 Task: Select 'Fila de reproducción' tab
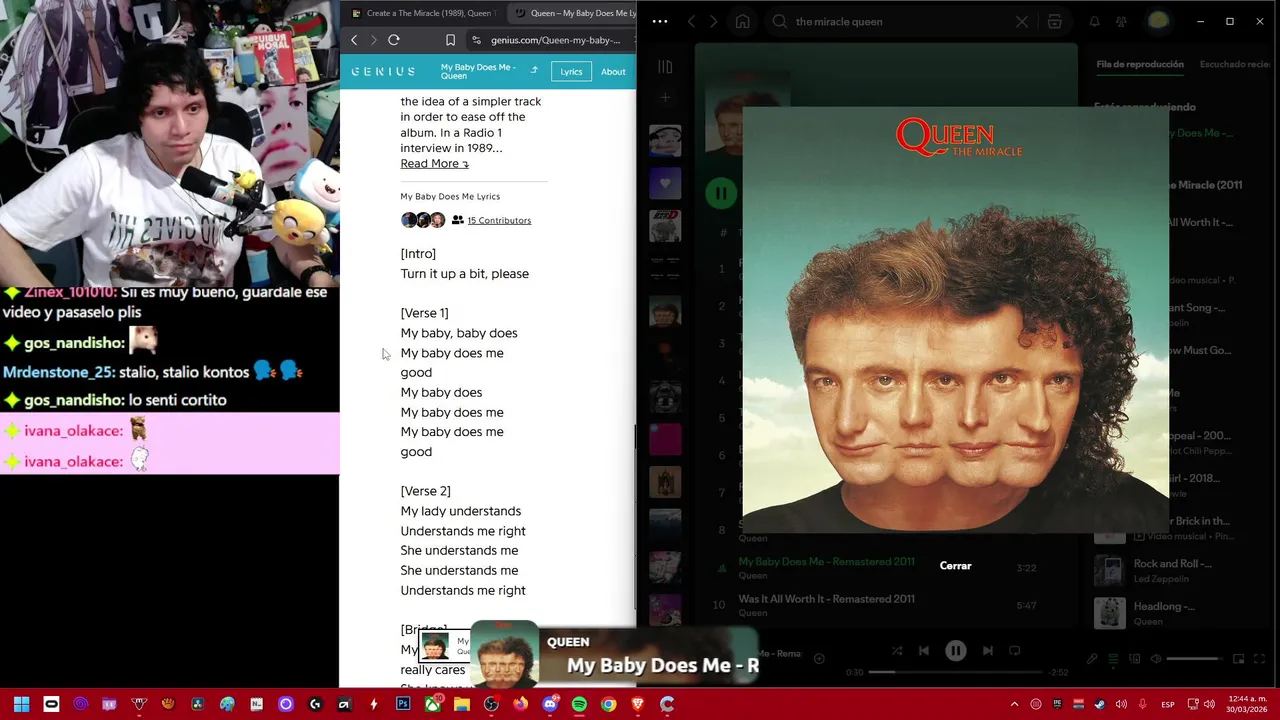(x=1140, y=64)
